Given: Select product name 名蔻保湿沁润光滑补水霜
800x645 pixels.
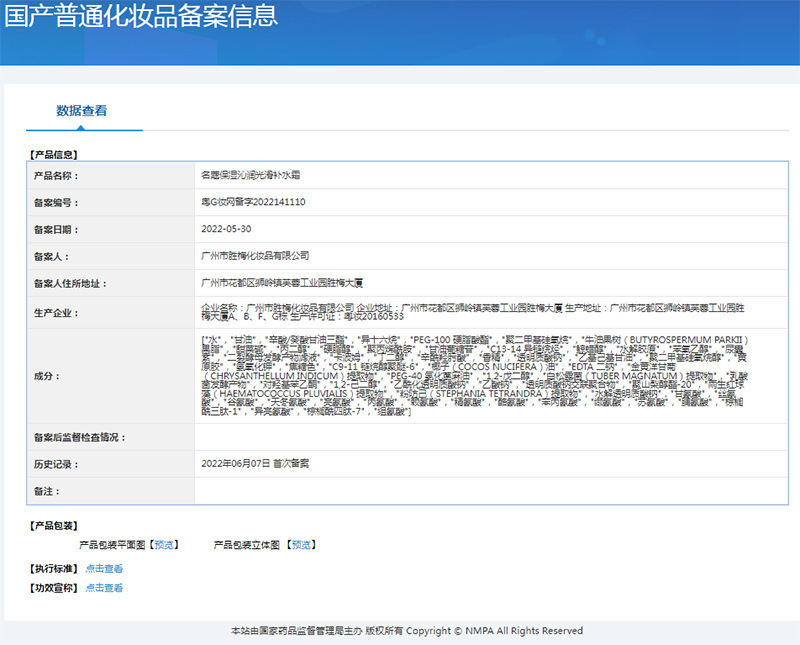Looking at the screenshot, I should 251,175.
